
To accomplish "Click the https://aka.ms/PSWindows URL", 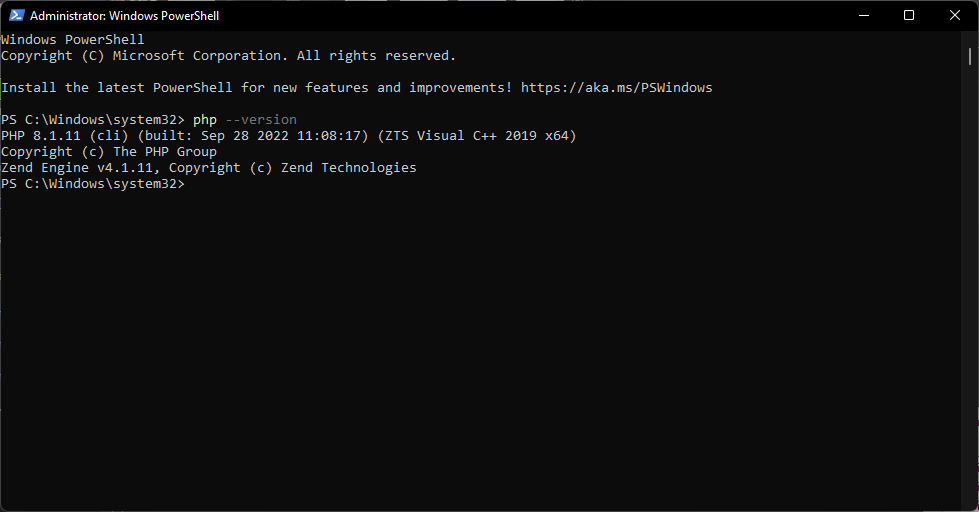I will tap(616, 87).
